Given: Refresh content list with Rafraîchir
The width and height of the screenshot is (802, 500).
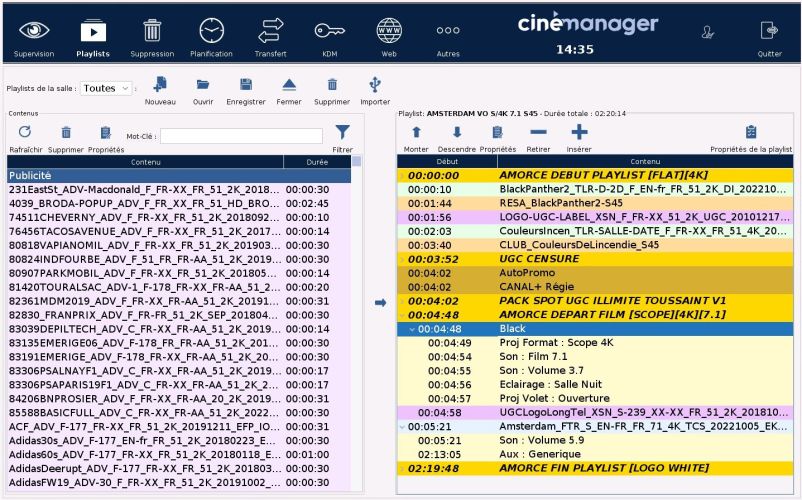Looking at the screenshot, I should coord(25,132).
